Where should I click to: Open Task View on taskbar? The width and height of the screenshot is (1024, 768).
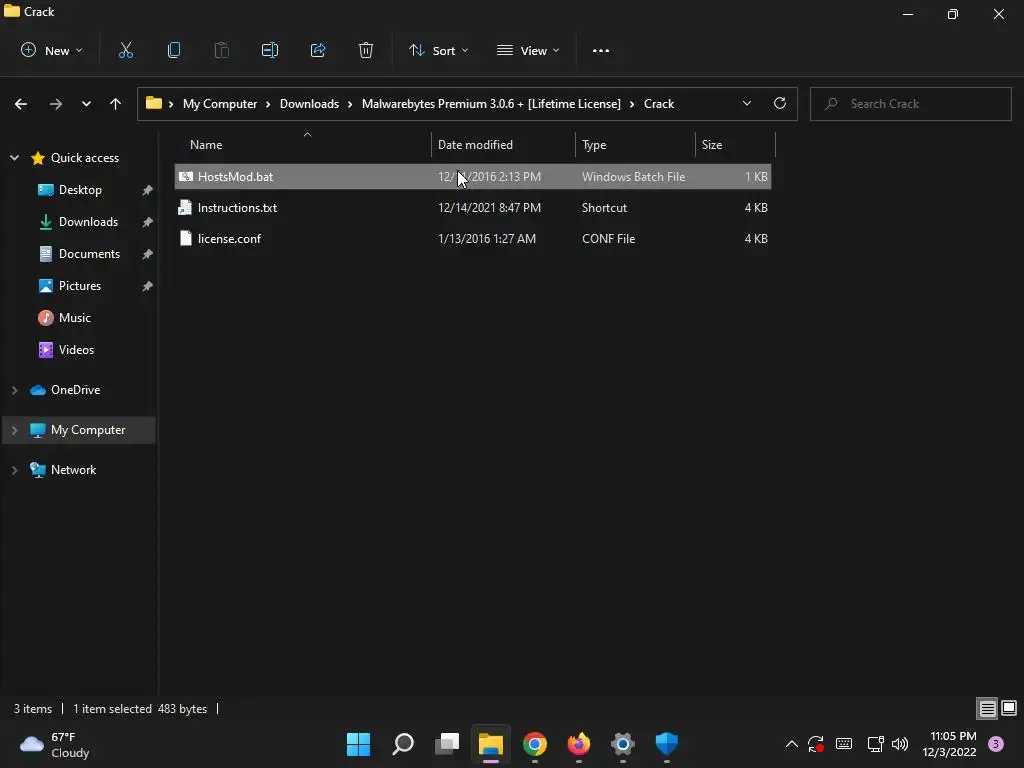(447, 744)
